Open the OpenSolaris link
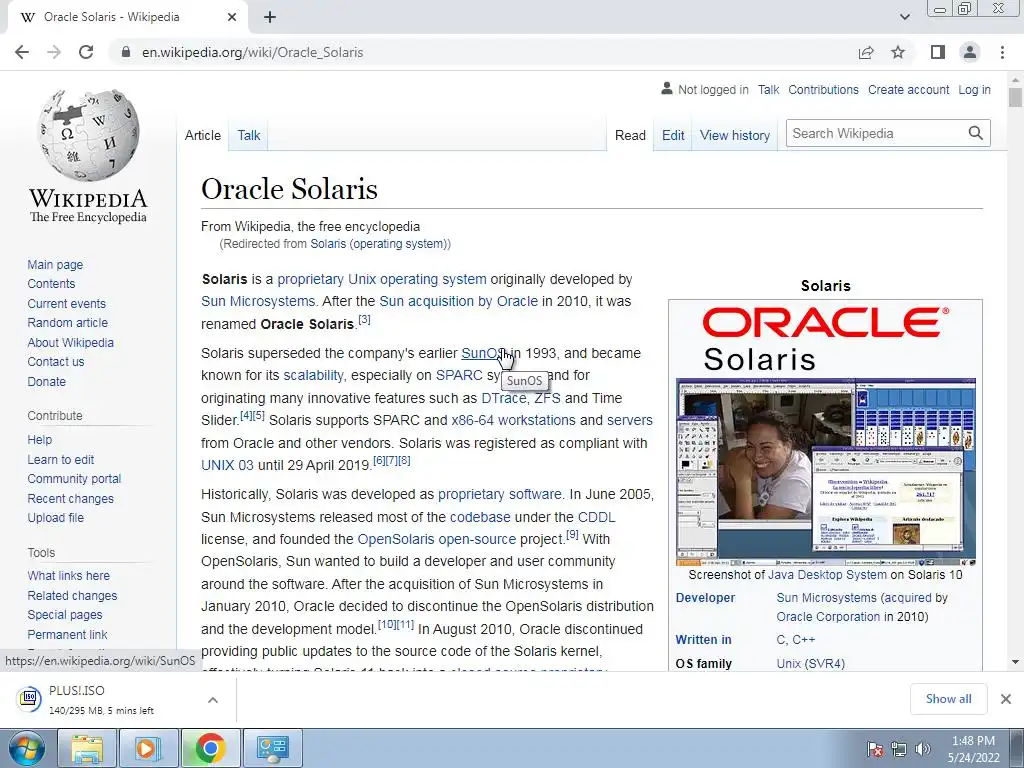Image resolution: width=1024 pixels, height=768 pixels. tap(396, 539)
